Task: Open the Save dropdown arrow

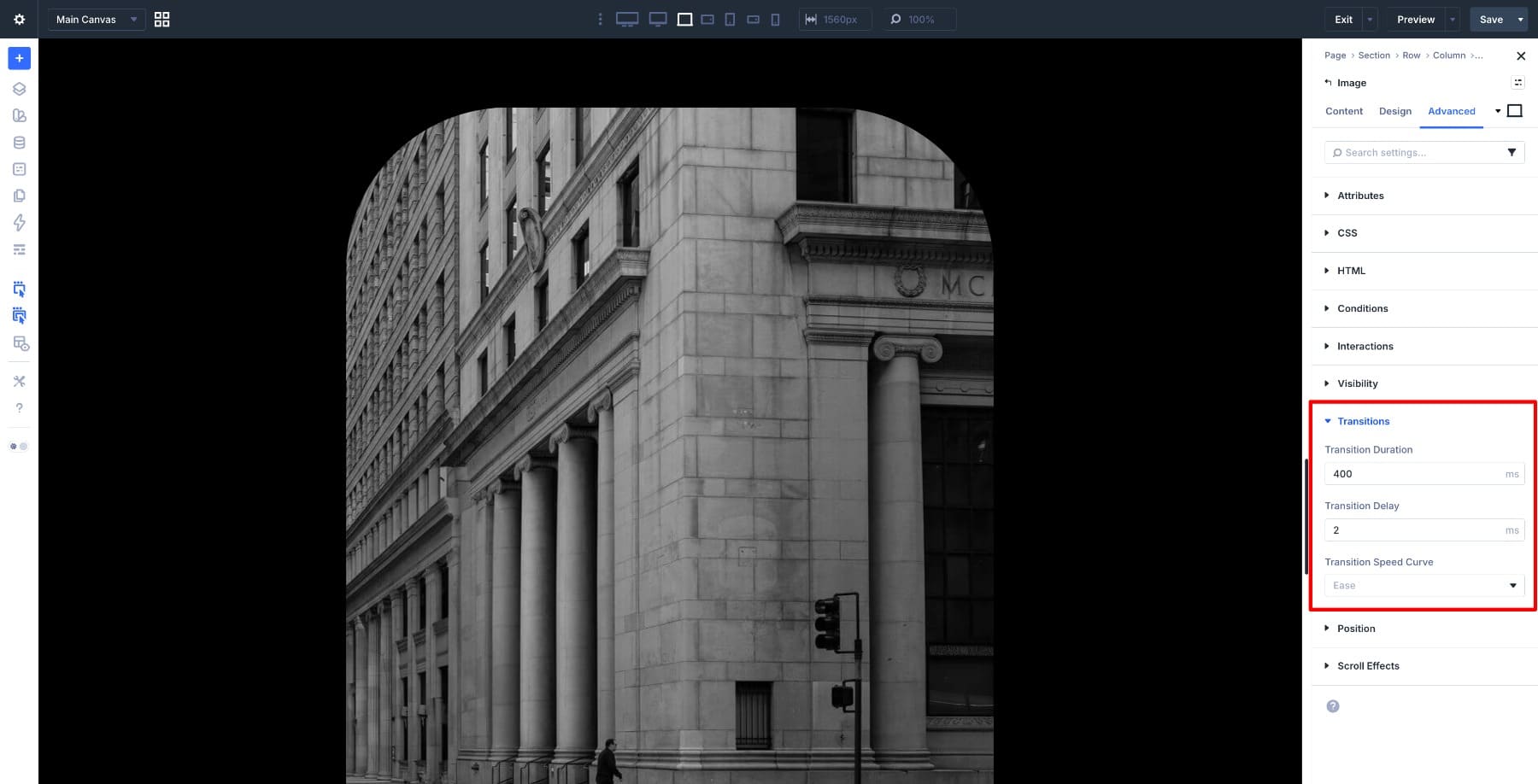Action: click(x=1520, y=19)
